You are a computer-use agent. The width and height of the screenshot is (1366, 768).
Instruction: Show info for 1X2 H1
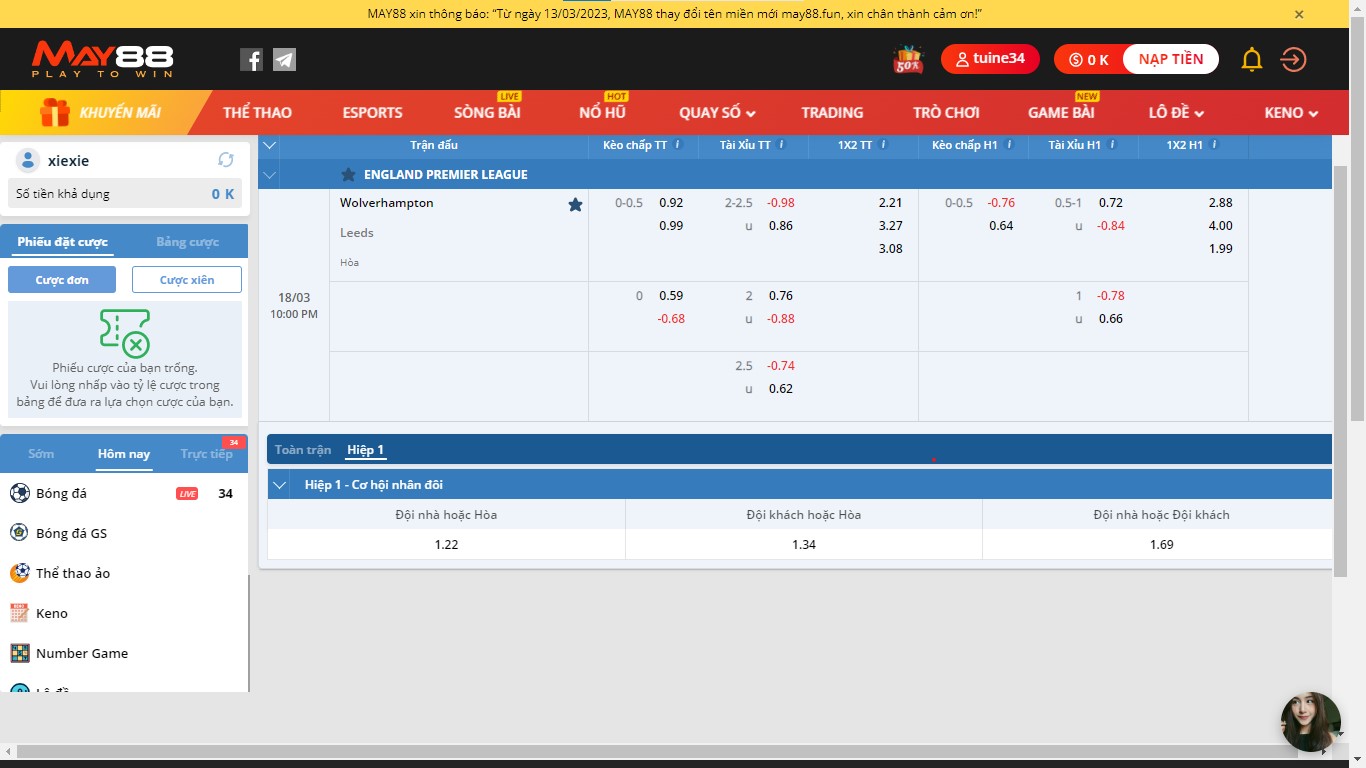pos(1213,145)
